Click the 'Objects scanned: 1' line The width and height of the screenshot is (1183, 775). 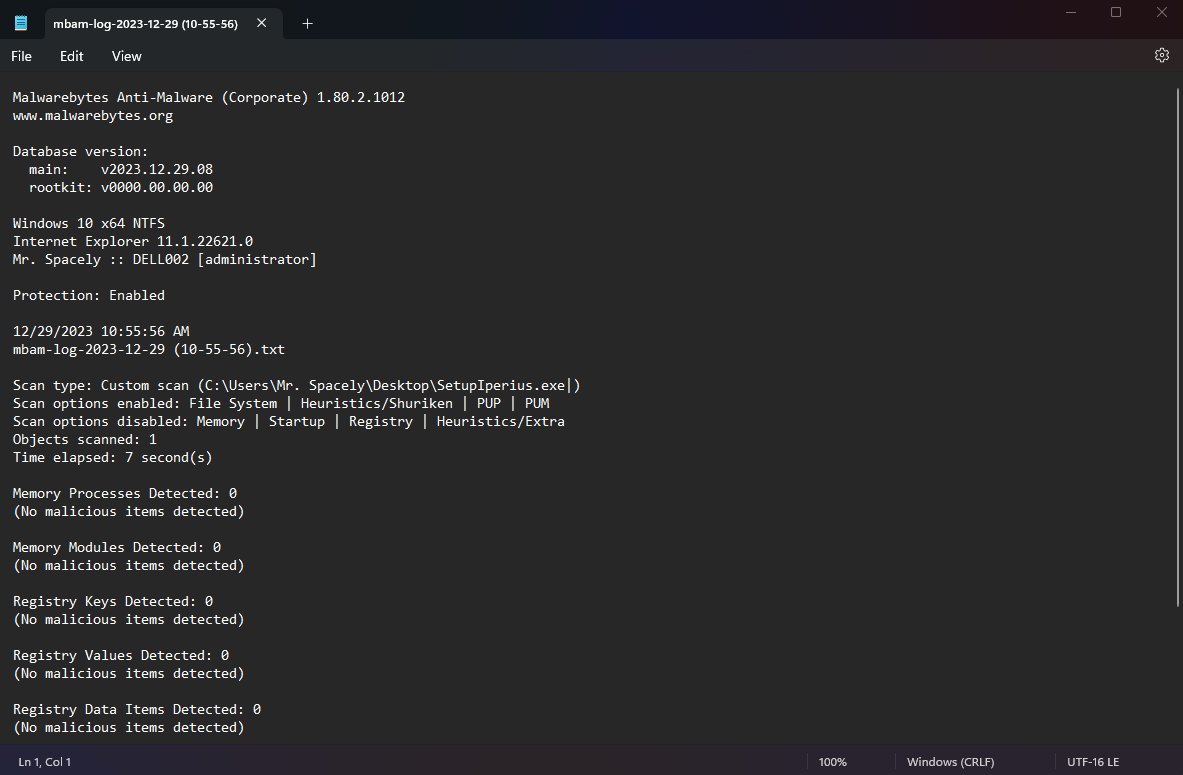click(84, 439)
